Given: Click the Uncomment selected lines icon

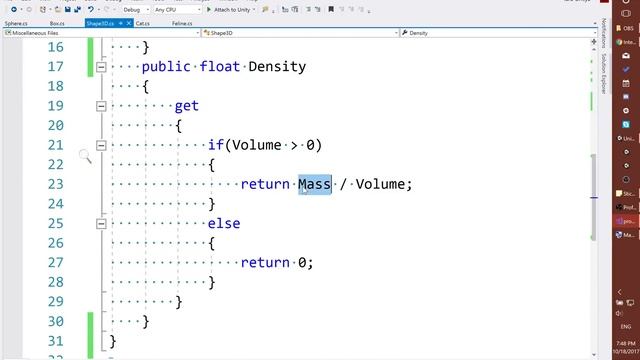Looking at the screenshot, I should point(295,9).
